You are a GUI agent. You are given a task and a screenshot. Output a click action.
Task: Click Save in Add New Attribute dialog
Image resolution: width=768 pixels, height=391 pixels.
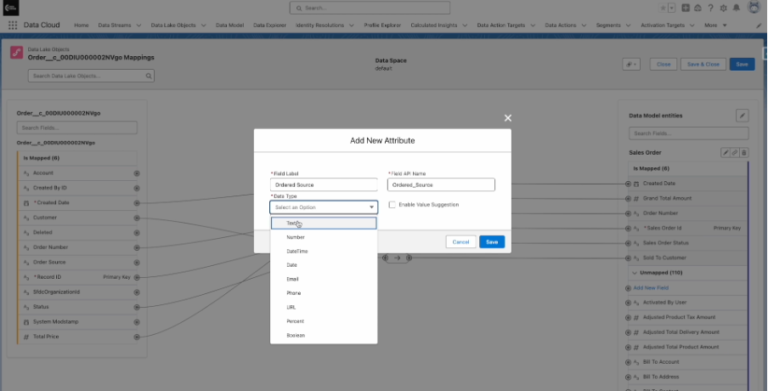click(492, 242)
